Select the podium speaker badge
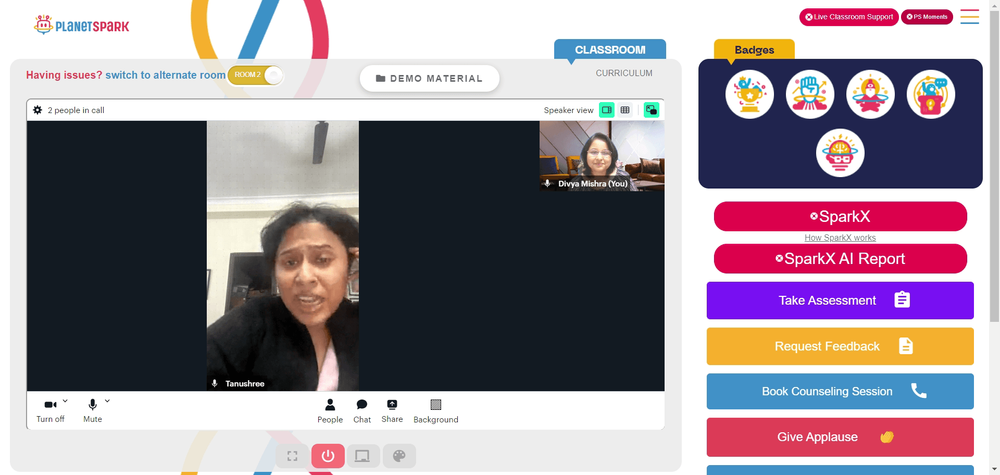This screenshot has height=475, width=1000. point(930,94)
